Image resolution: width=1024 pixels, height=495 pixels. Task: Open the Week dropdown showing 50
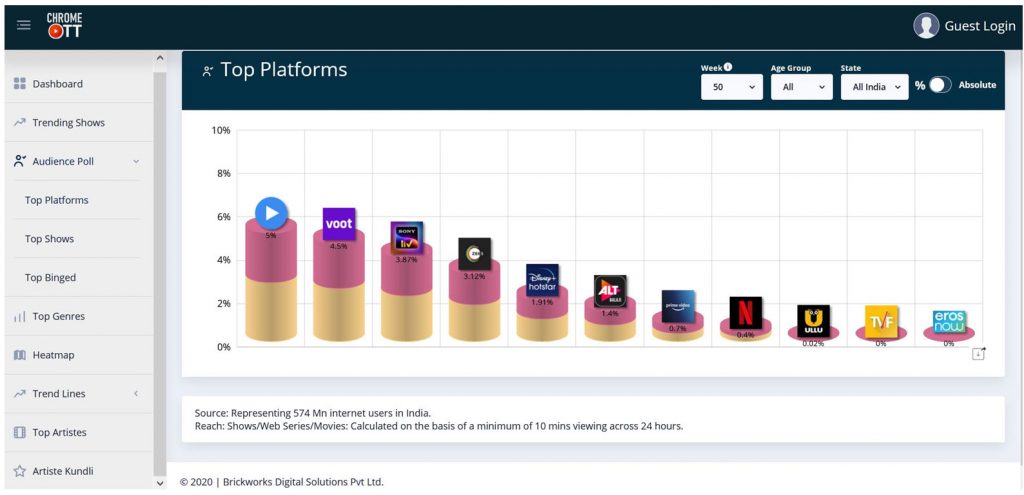[x=732, y=87]
